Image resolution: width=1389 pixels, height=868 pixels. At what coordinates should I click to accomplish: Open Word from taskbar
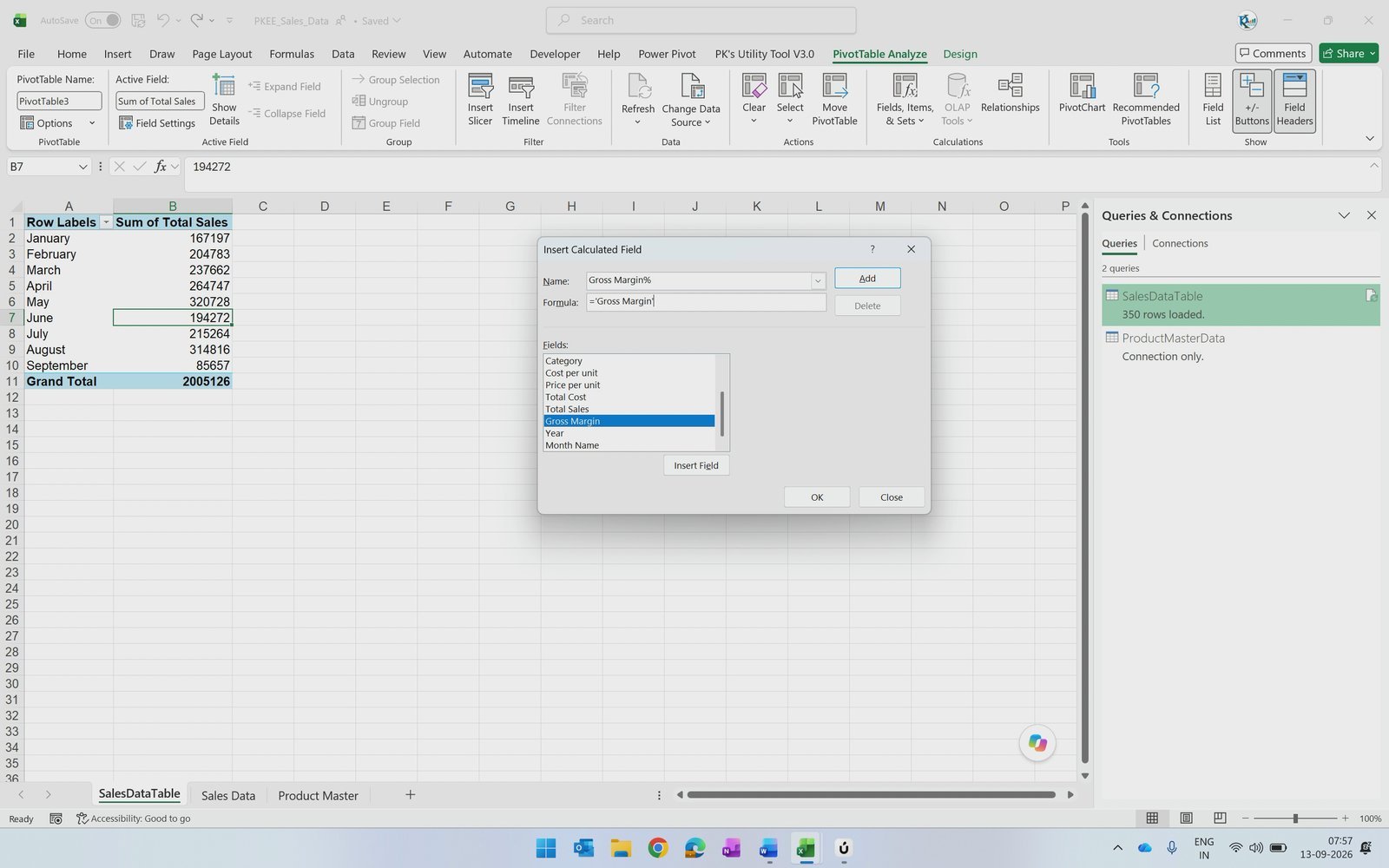(768, 848)
